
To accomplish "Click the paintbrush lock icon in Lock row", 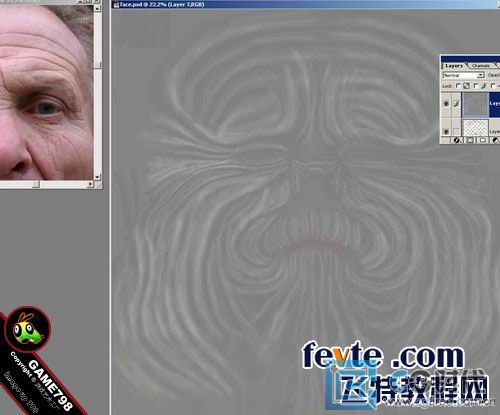I will [484, 86].
